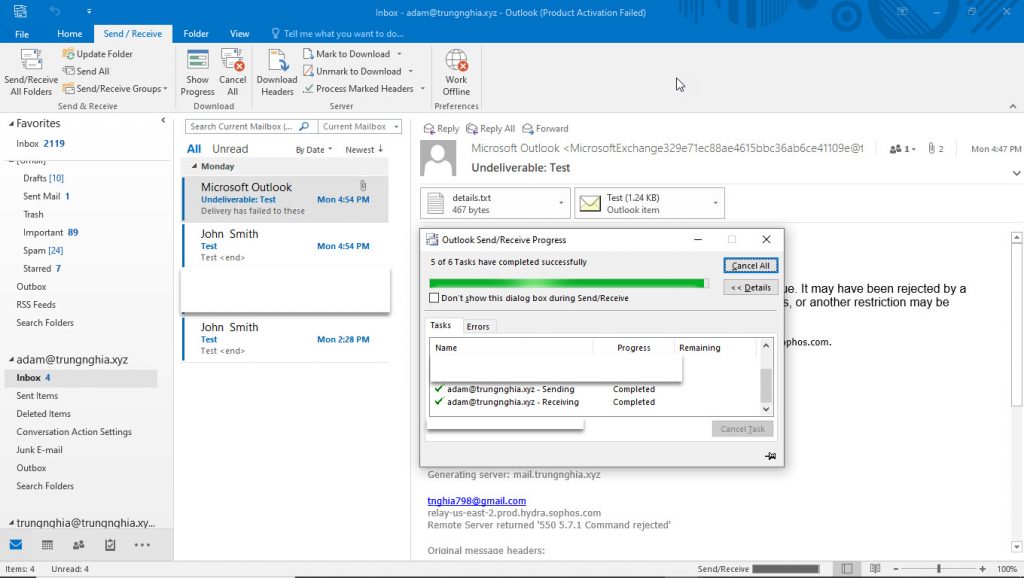
Task: Click Cancel All in the progress dialog
Action: tap(750, 266)
